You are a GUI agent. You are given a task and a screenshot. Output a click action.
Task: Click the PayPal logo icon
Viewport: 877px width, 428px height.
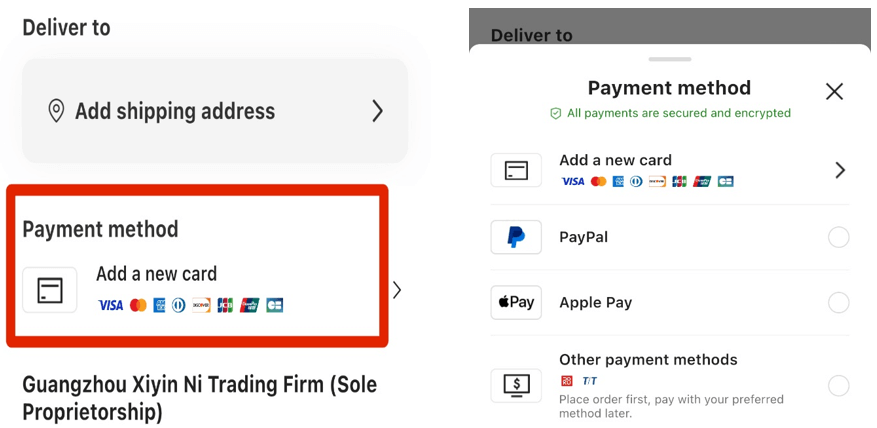click(x=516, y=237)
